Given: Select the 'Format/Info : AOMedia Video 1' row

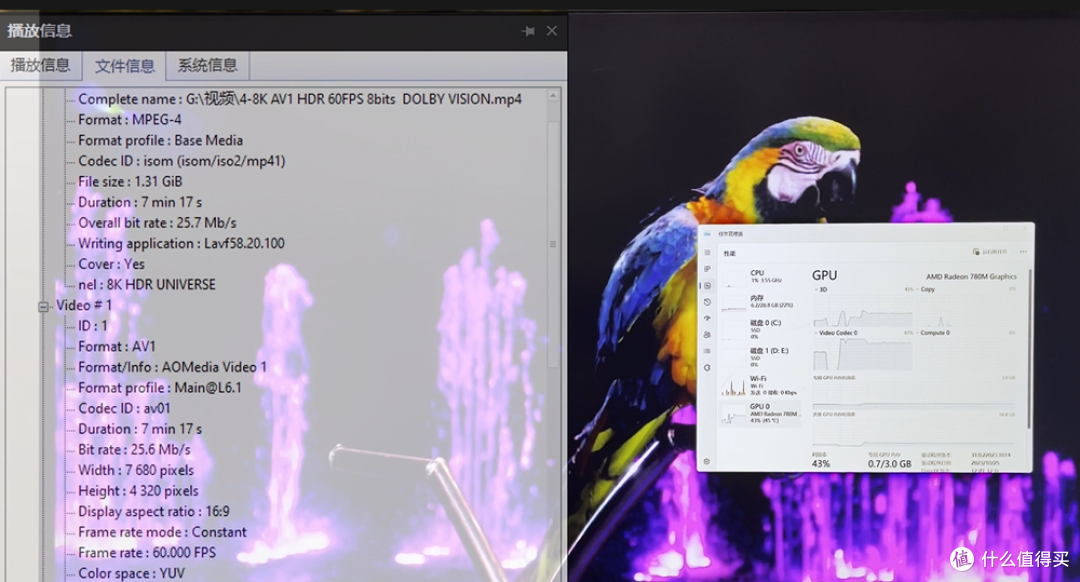Looking at the screenshot, I should (172, 367).
